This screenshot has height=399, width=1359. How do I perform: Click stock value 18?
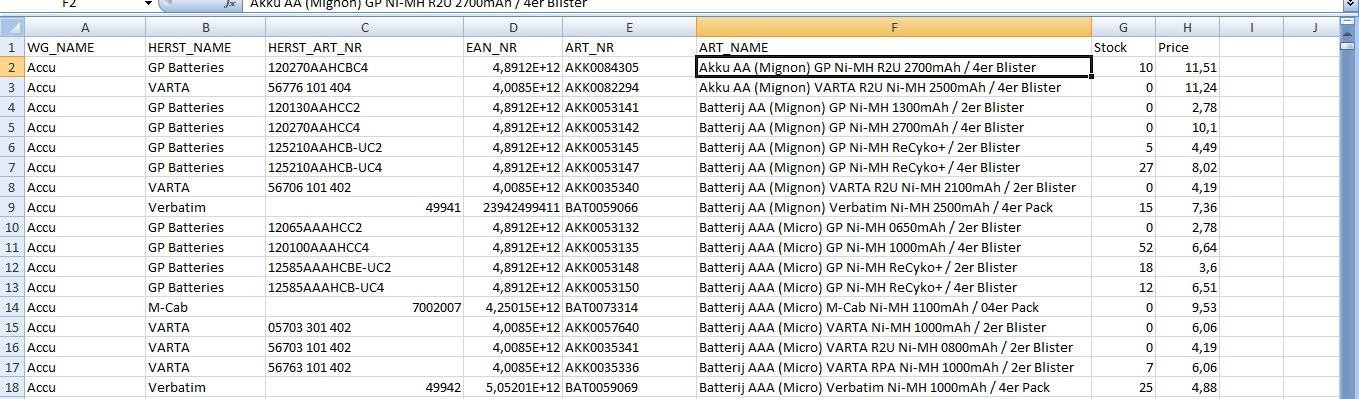point(1123,267)
